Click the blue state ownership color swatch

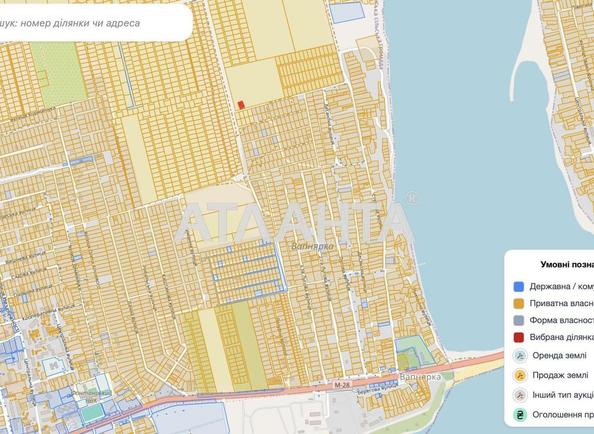(519, 287)
